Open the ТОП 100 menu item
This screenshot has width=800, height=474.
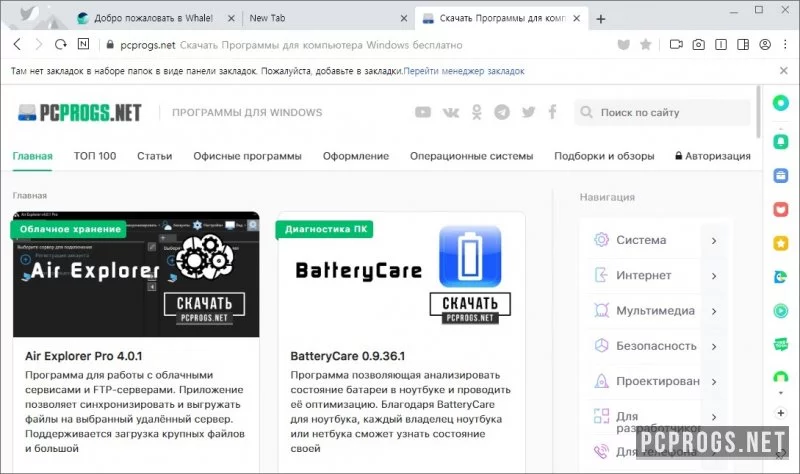pos(95,156)
